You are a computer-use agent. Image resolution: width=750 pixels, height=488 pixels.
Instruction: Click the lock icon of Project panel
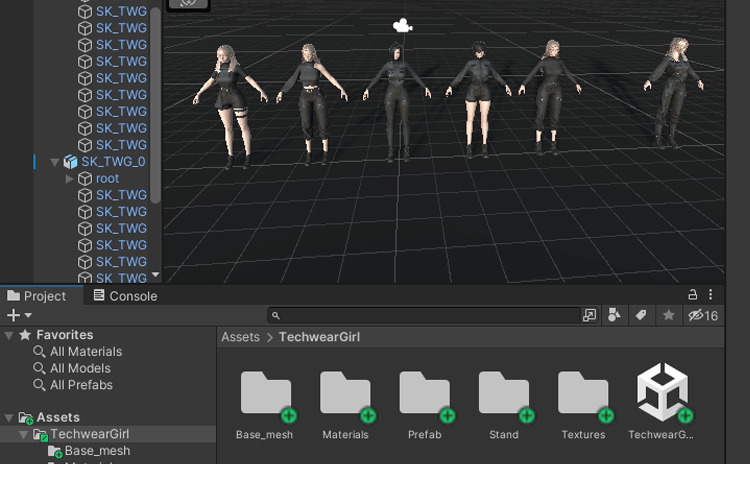point(692,295)
